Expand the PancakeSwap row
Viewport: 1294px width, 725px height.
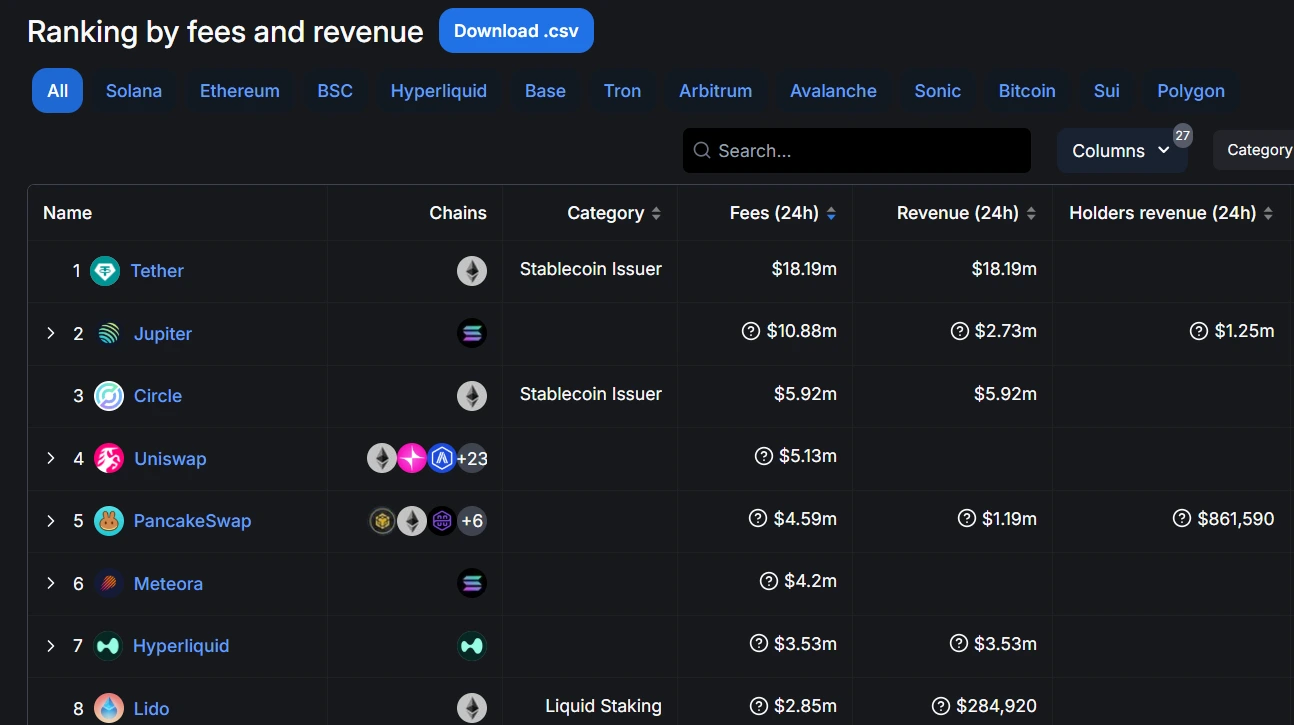[51, 521]
